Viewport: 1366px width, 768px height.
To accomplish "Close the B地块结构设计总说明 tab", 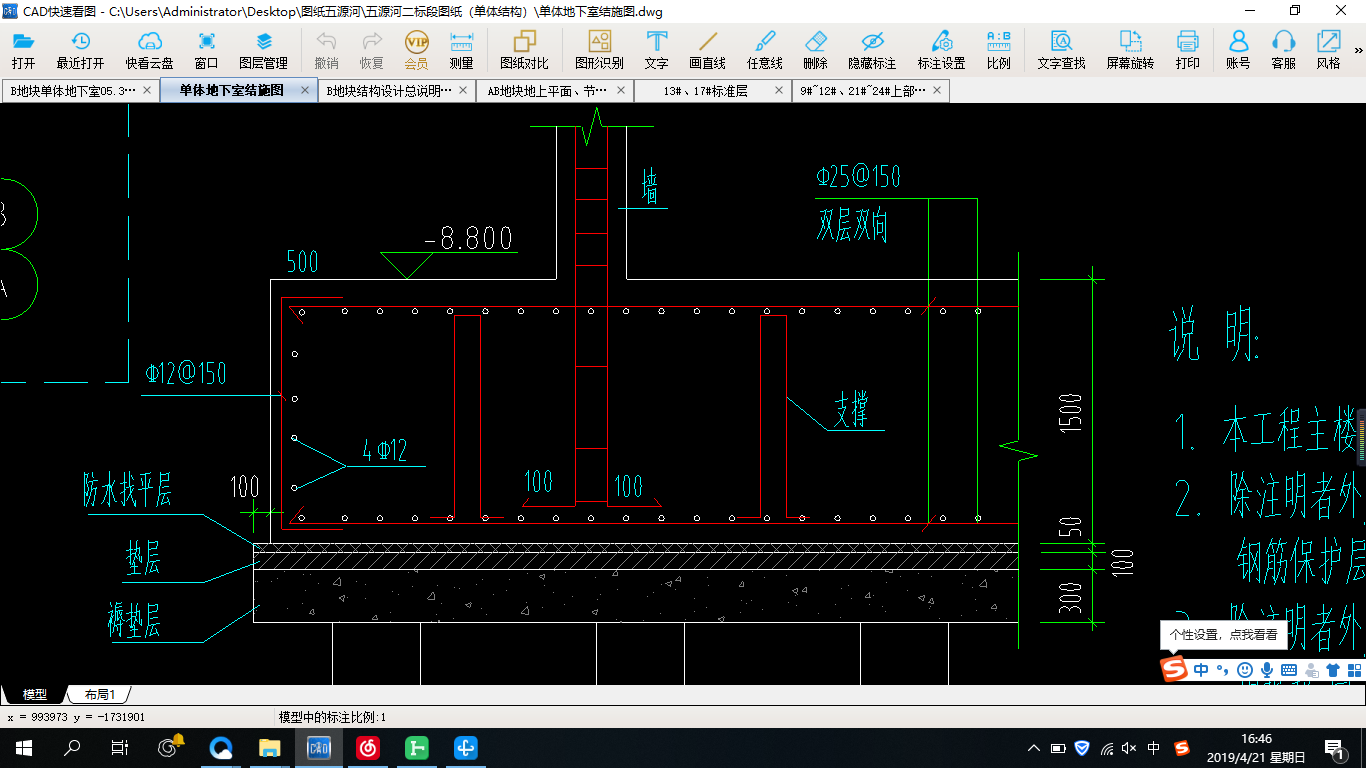I will 463,90.
